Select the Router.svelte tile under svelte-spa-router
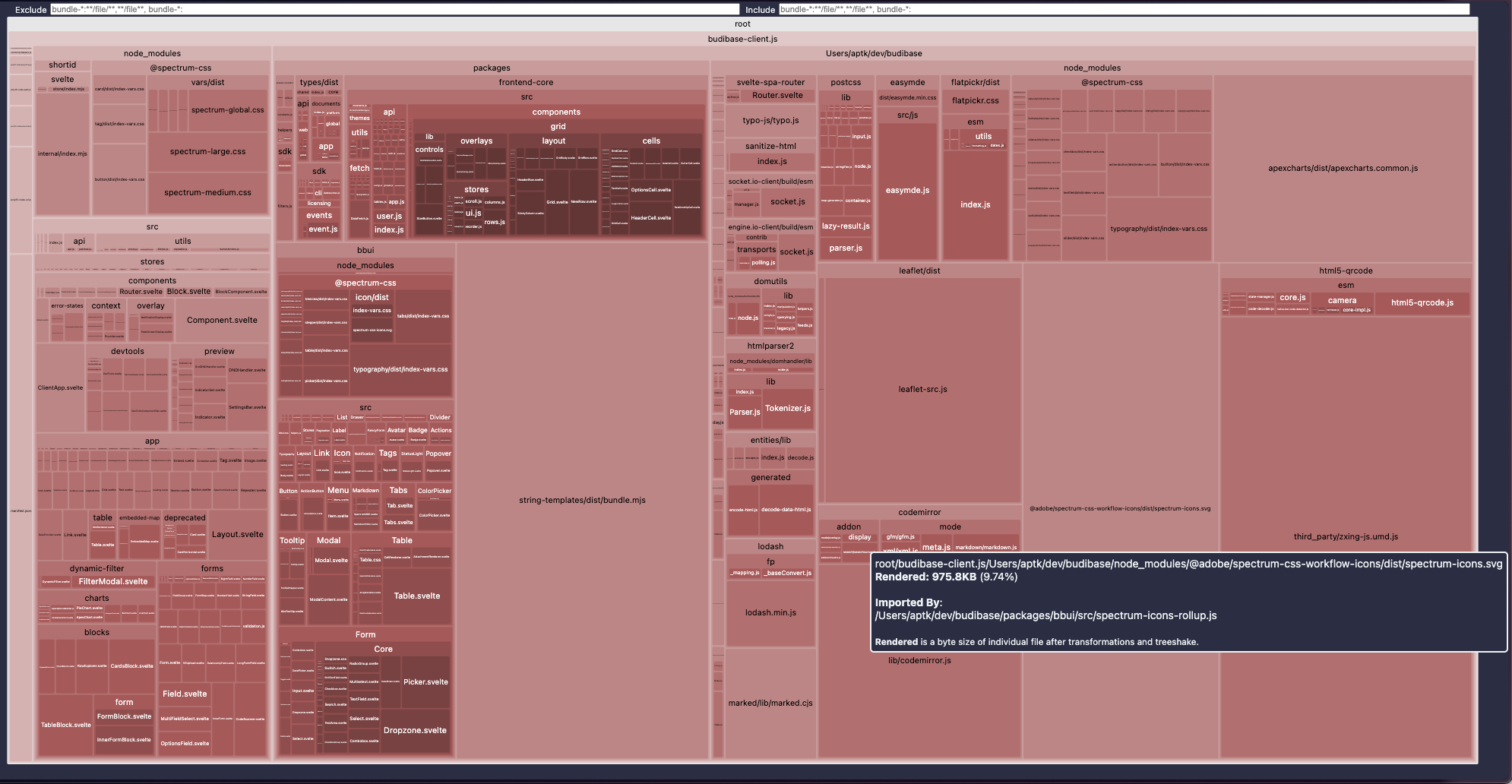 [x=777, y=95]
